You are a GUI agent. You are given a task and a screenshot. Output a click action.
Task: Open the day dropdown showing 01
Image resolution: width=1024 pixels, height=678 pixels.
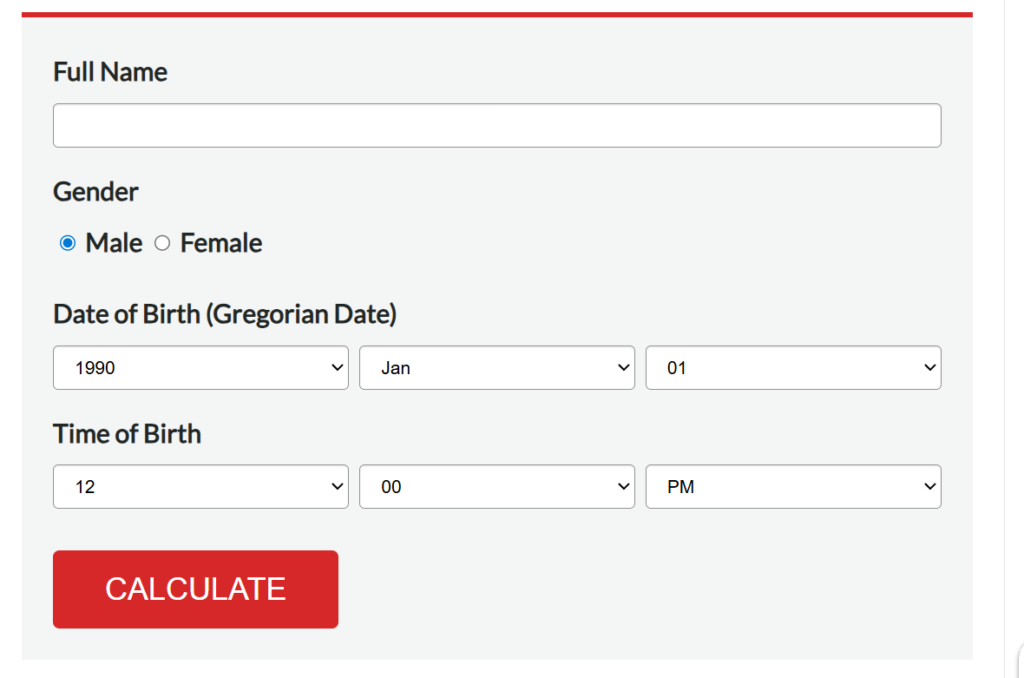tap(793, 367)
